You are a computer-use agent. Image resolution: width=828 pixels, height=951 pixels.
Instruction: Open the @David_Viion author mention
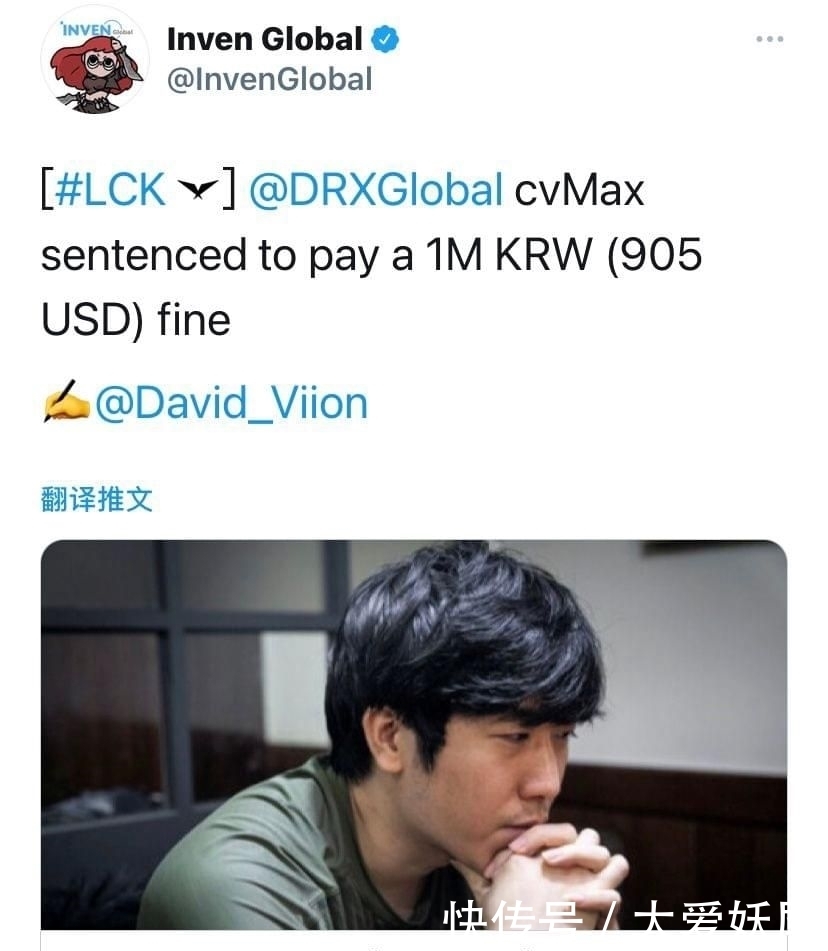pos(231,403)
